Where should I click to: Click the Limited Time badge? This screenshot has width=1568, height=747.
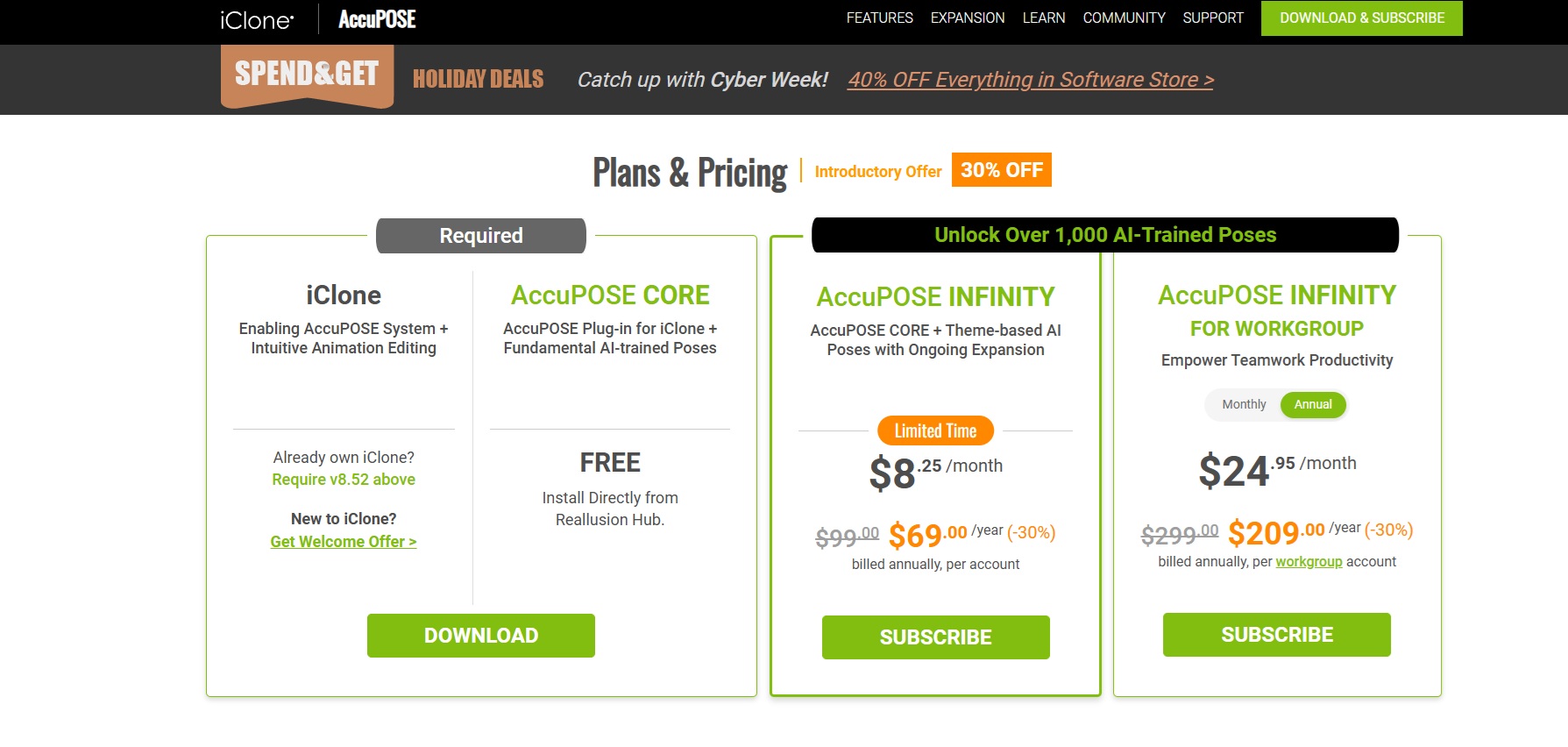click(934, 430)
